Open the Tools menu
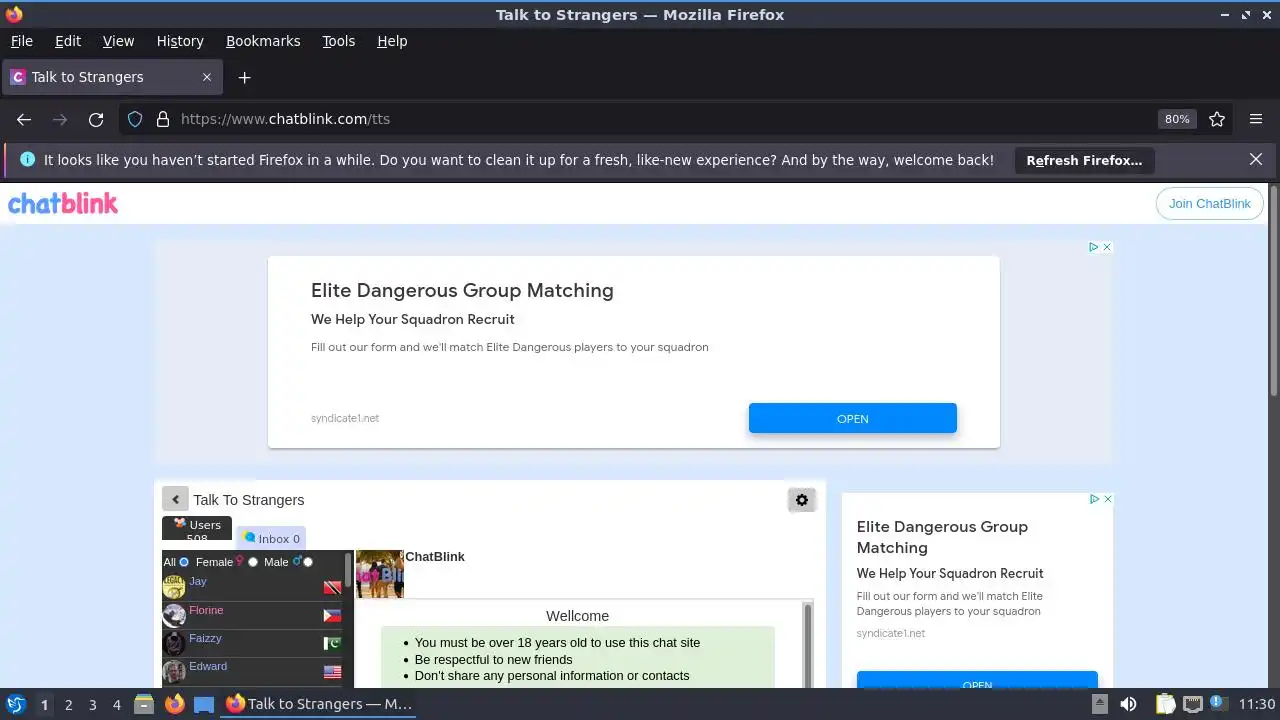Image resolution: width=1280 pixels, height=720 pixels. click(x=339, y=41)
